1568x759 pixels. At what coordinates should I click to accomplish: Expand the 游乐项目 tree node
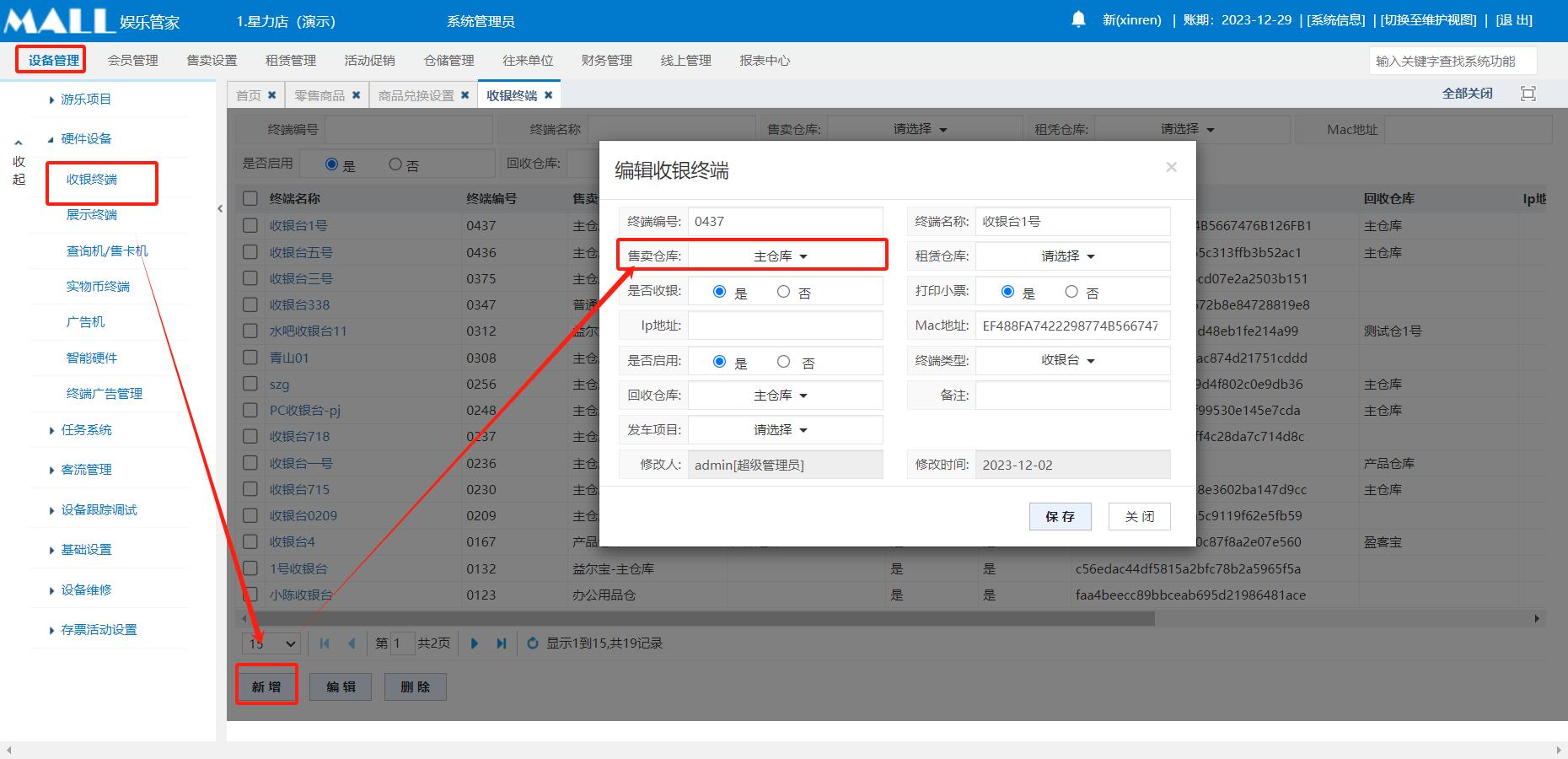coord(52,100)
